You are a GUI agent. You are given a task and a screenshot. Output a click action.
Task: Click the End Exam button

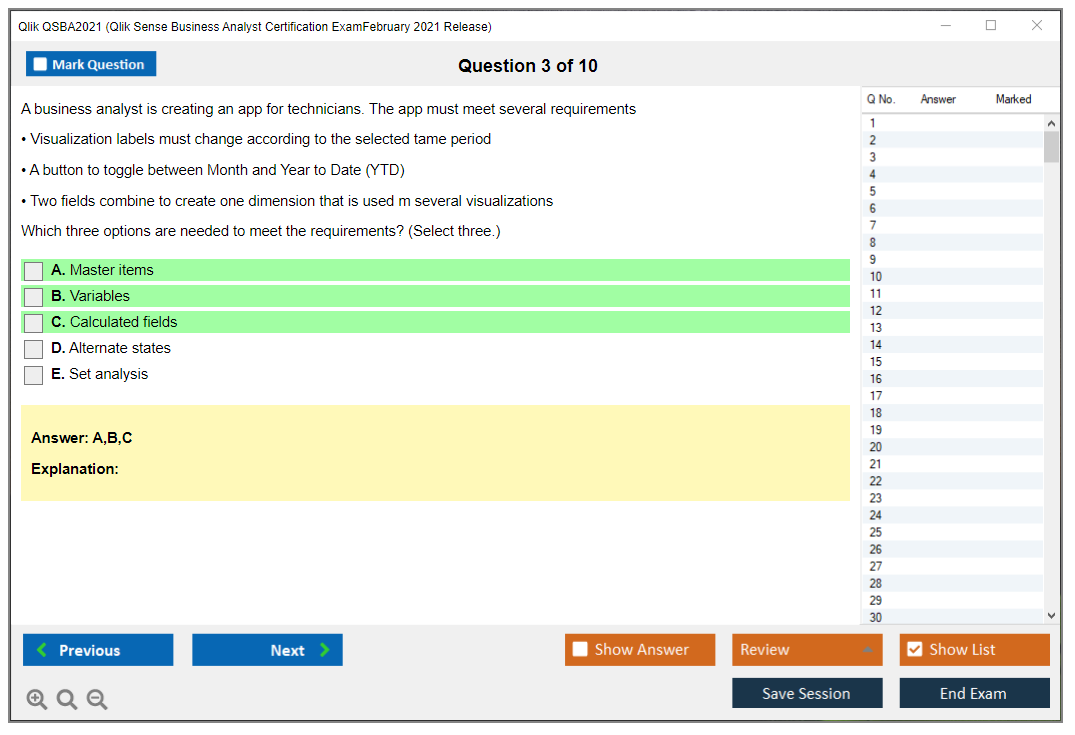coord(974,693)
